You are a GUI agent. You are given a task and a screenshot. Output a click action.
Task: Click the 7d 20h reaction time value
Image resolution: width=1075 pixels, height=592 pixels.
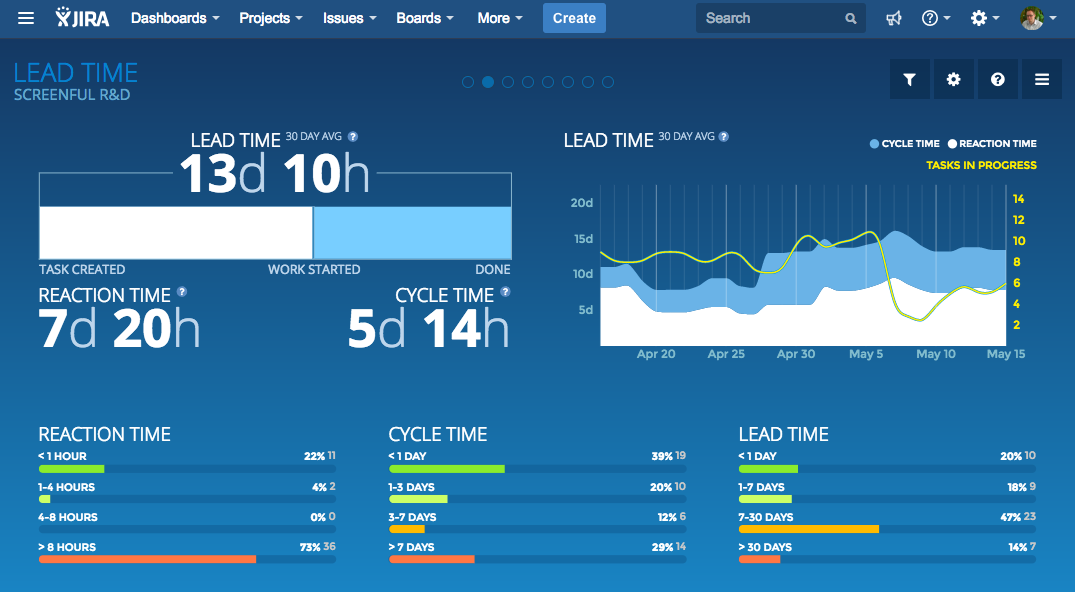coord(119,329)
